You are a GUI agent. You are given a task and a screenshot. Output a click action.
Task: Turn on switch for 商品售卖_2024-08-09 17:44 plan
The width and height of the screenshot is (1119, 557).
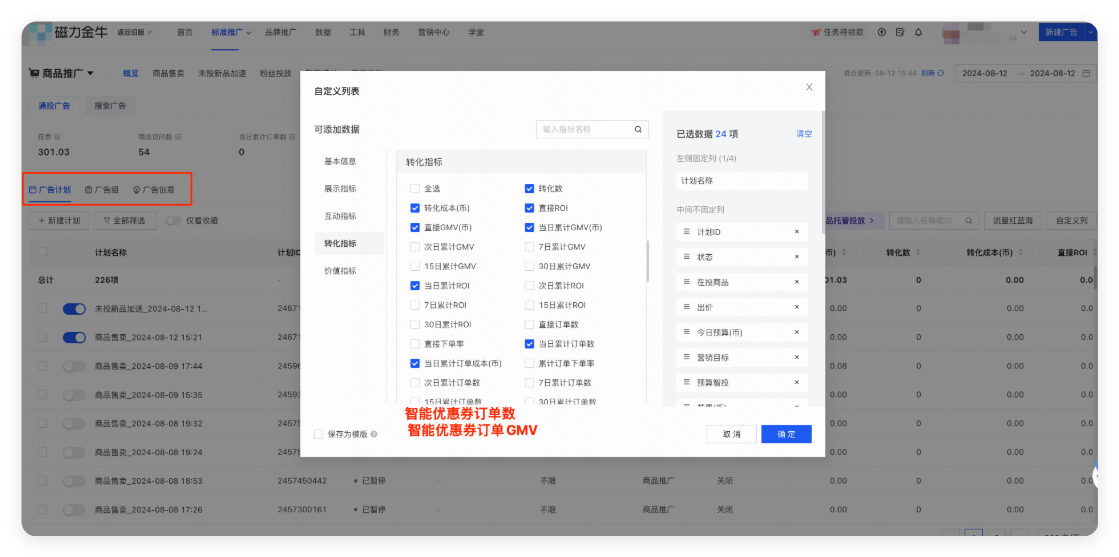[74, 366]
